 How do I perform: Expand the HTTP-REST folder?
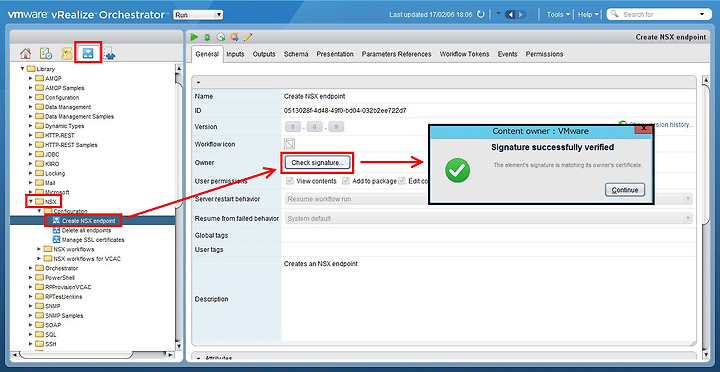point(31,135)
